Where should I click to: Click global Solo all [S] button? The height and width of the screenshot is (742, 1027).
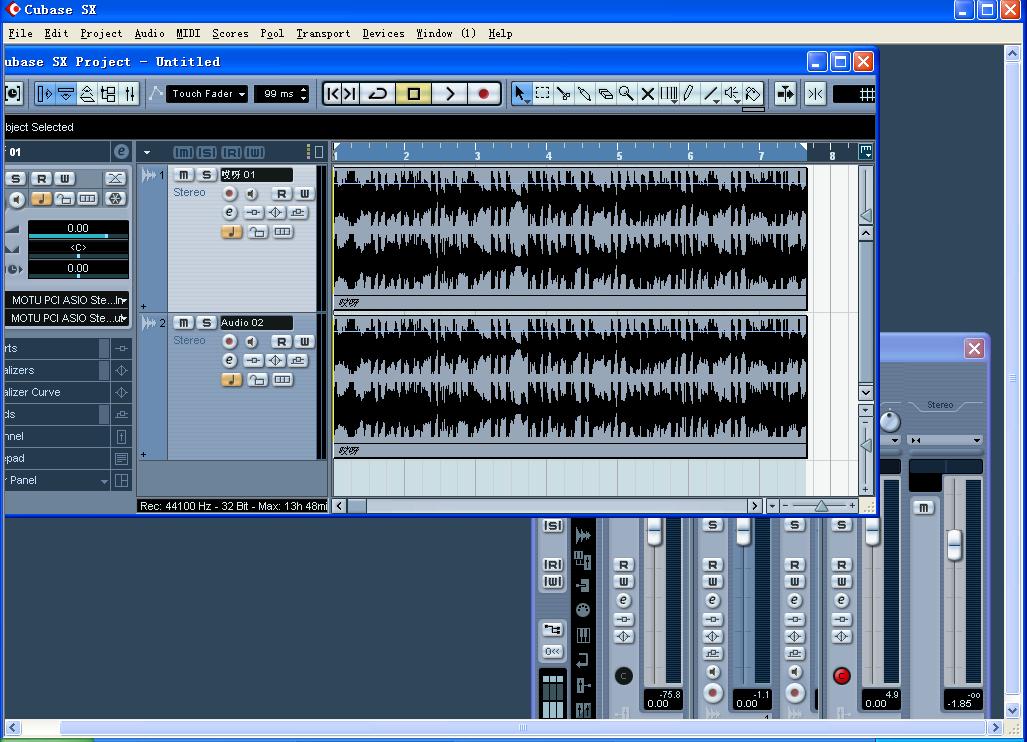[x=206, y=153]
